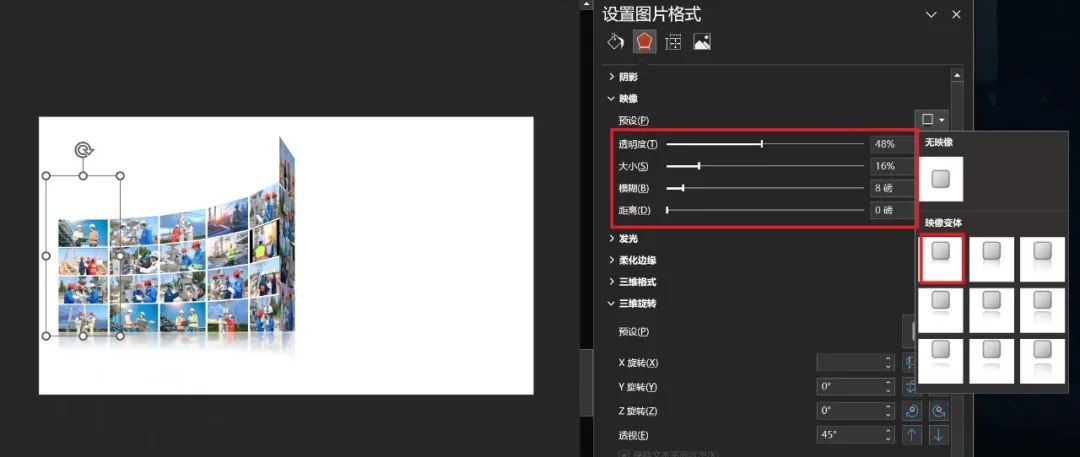The width and height of the screenshot is (1080, 457).
Task: Choose first reflection variation in row one
Action: point(941,259)
